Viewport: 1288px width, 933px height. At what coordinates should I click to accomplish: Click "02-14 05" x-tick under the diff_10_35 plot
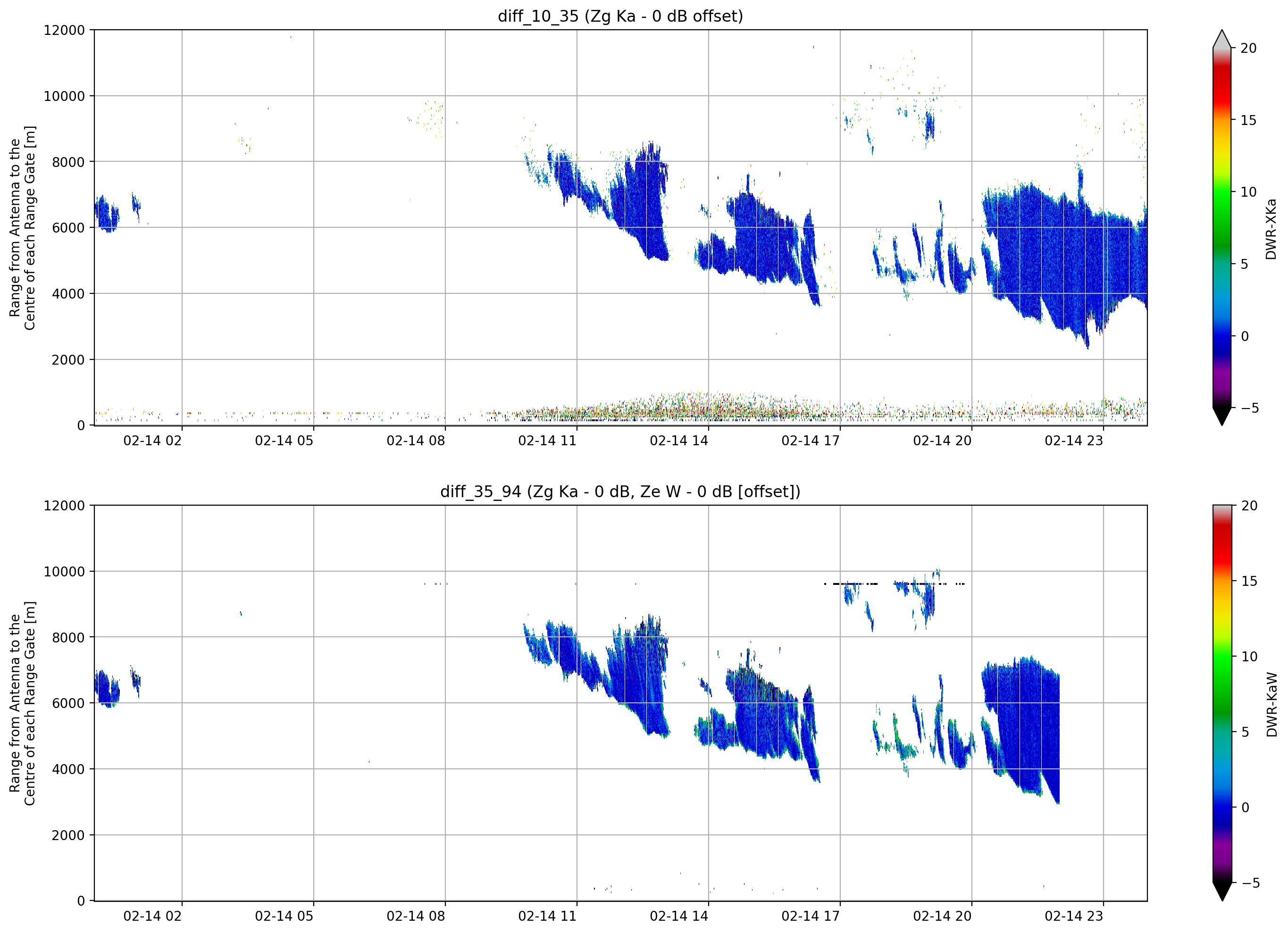click(x=284, y=441)
